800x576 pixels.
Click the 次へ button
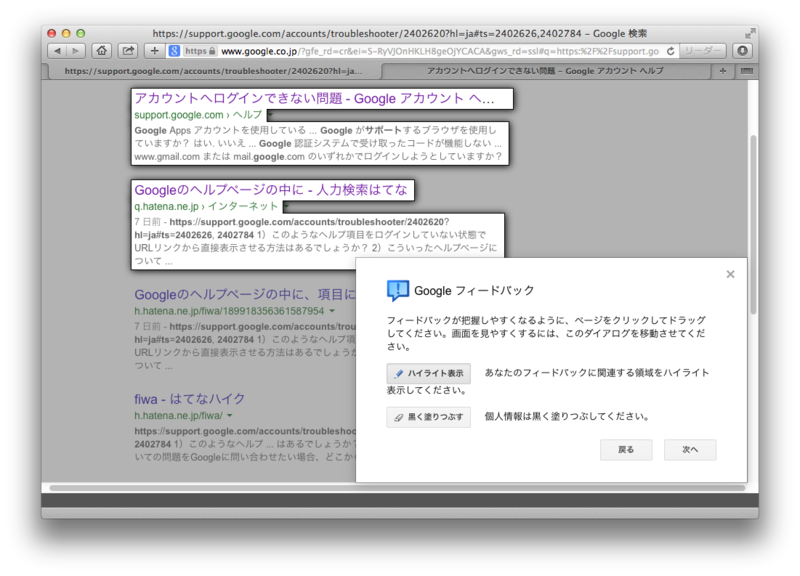pyautogui.click(x=690, y=449)
